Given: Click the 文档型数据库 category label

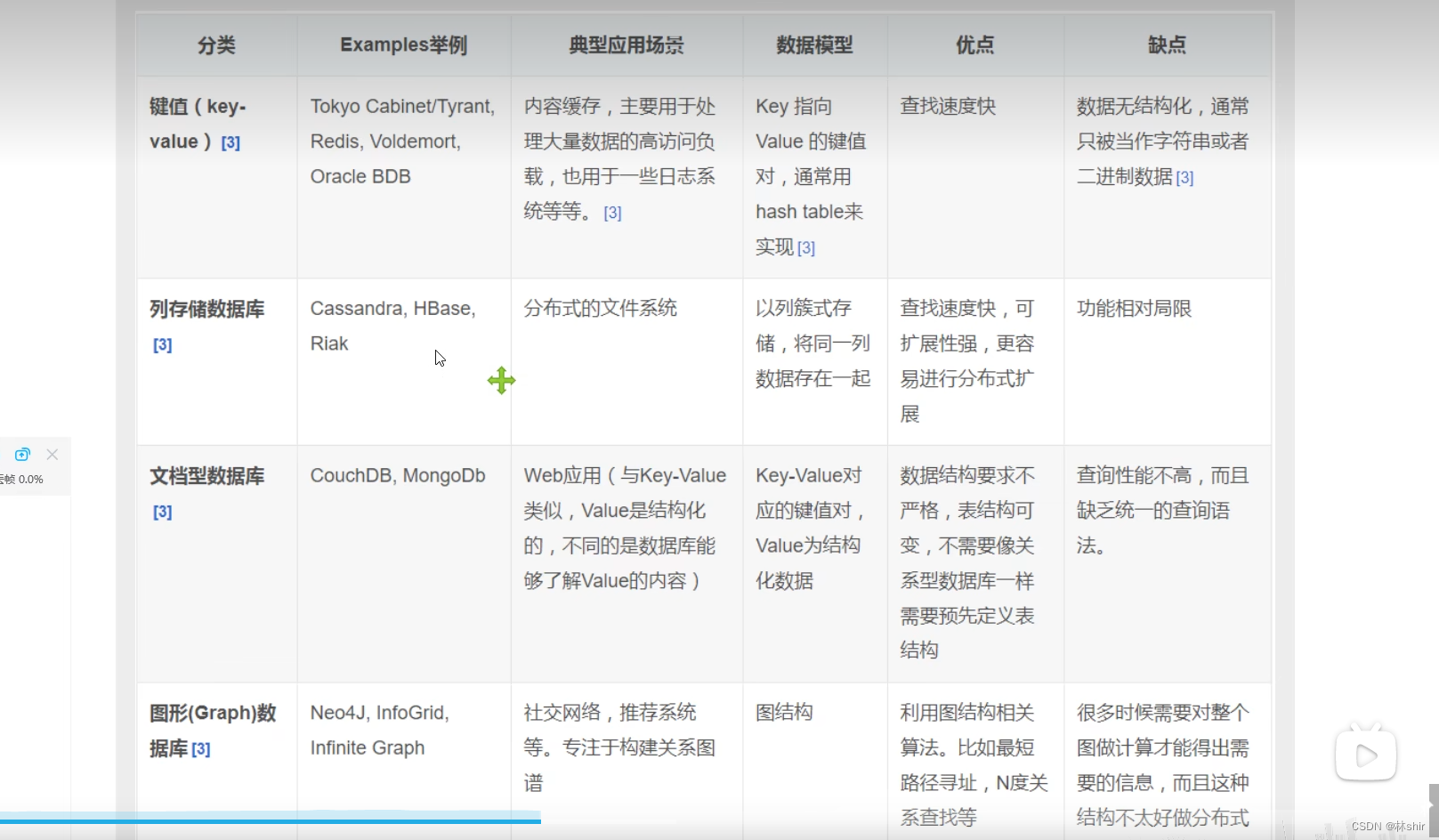Looking at the screenshot, I should [207, 477].
